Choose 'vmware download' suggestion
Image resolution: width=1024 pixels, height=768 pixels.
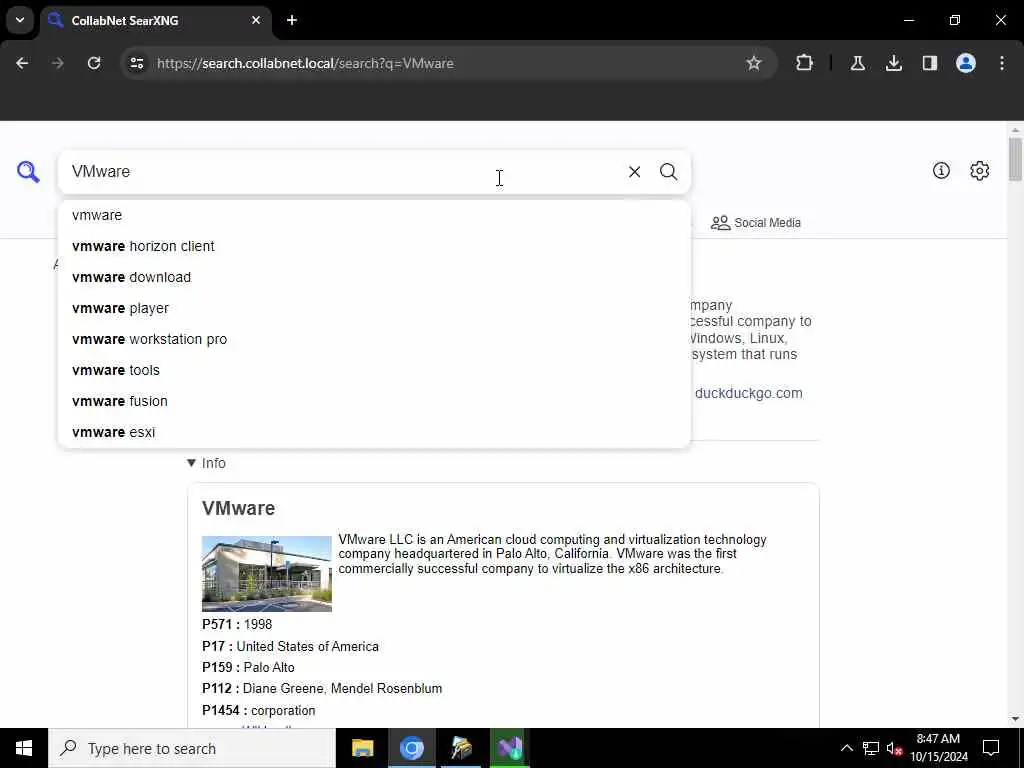(374, 277)
